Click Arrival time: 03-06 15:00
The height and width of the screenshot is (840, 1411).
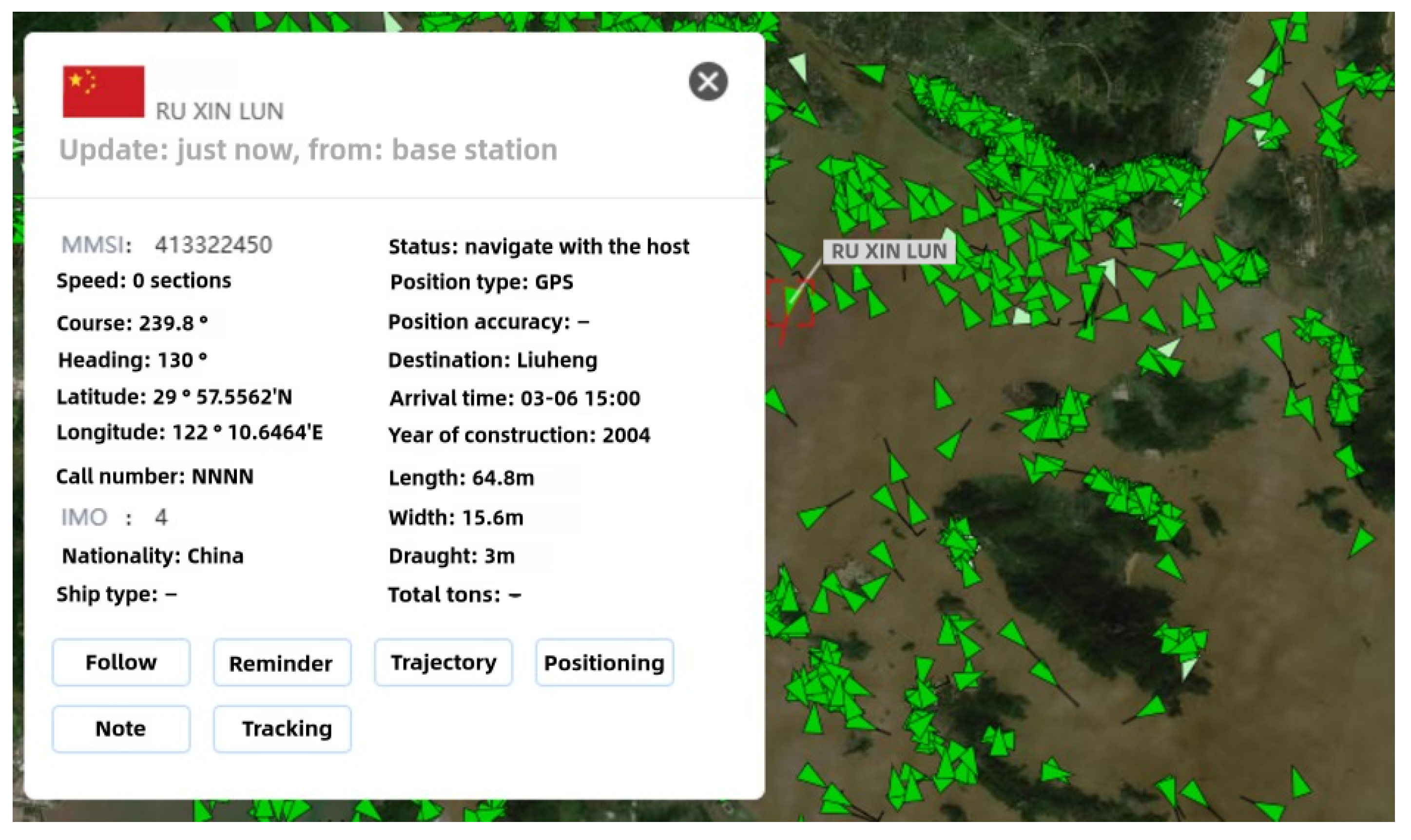point(515,399)
